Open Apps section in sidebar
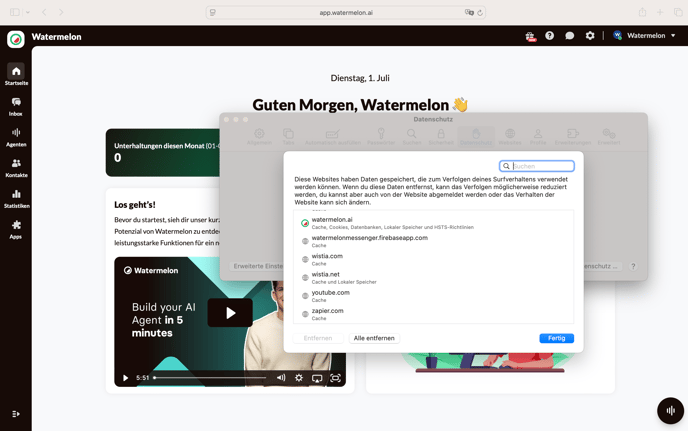The width and height of the screenshot is (688, 431). 16,230
